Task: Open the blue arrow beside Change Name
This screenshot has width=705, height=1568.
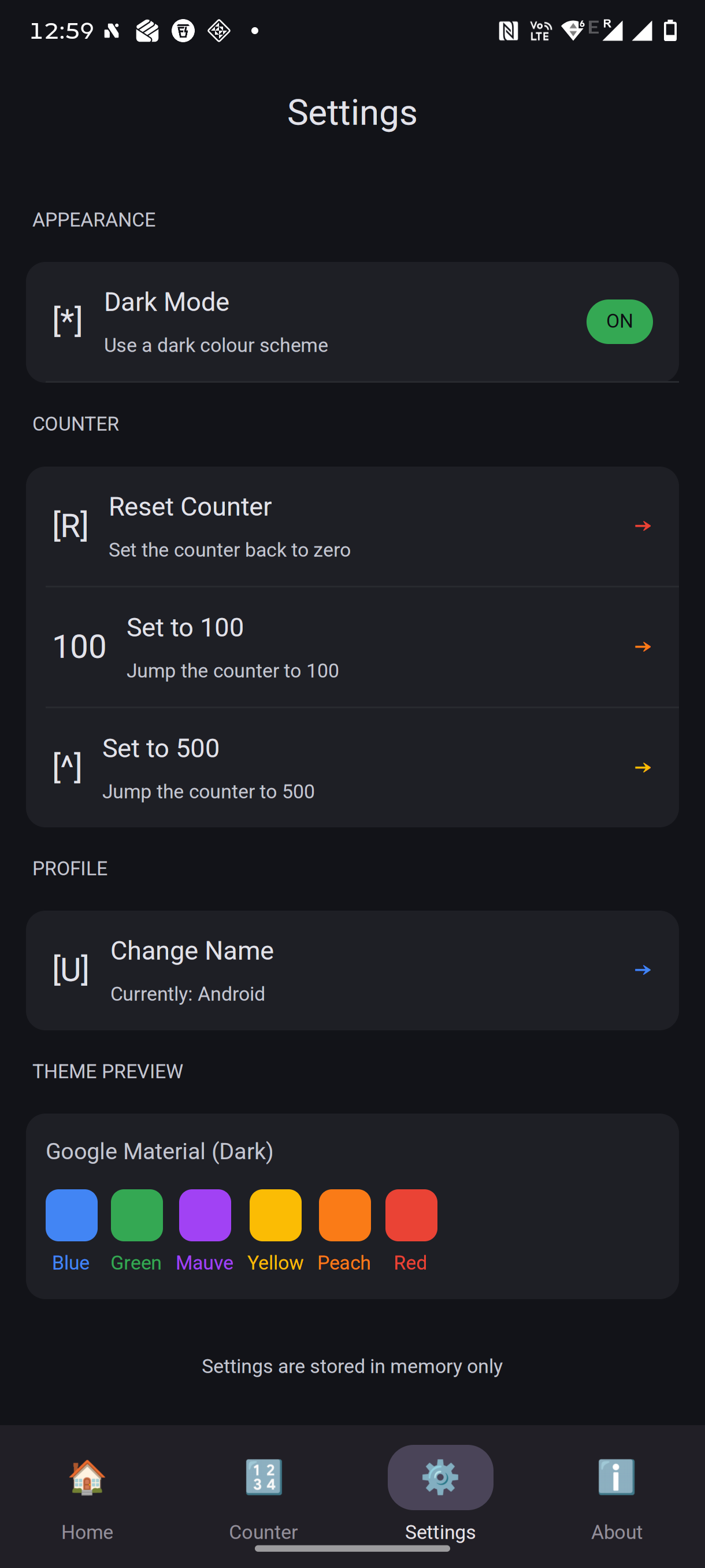Action: (643, 970)
